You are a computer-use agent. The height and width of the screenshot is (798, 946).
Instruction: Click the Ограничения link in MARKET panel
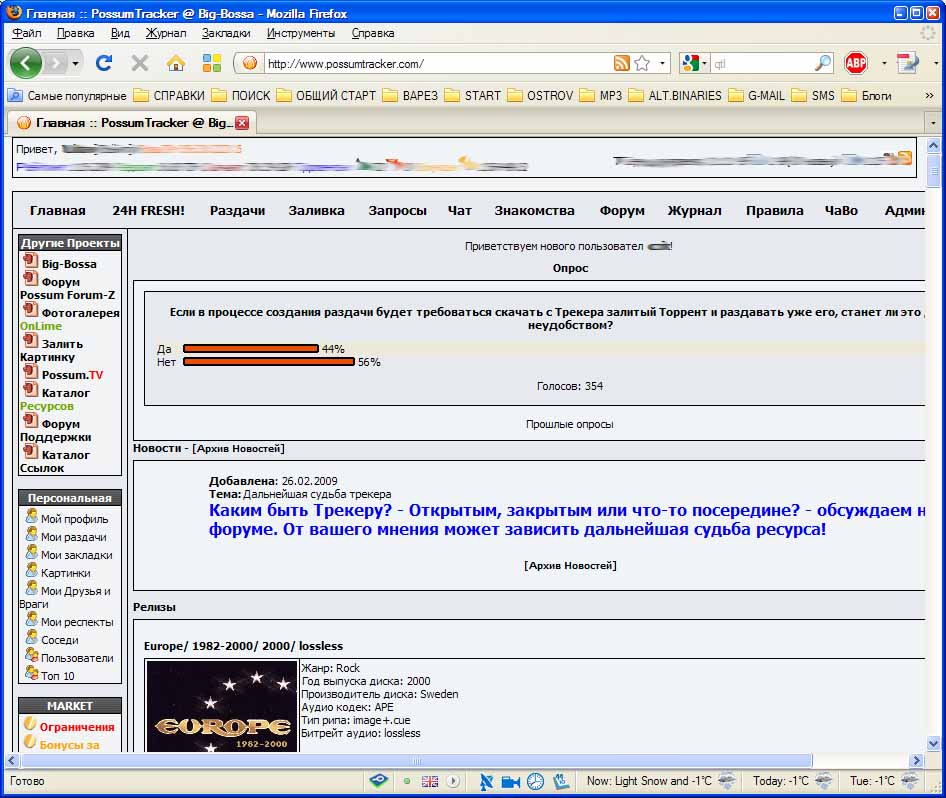(77, 727)
